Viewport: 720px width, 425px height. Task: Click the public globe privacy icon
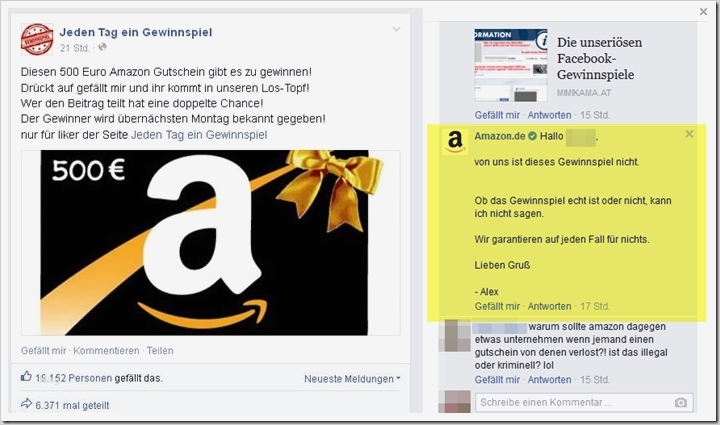coord(102,47)
